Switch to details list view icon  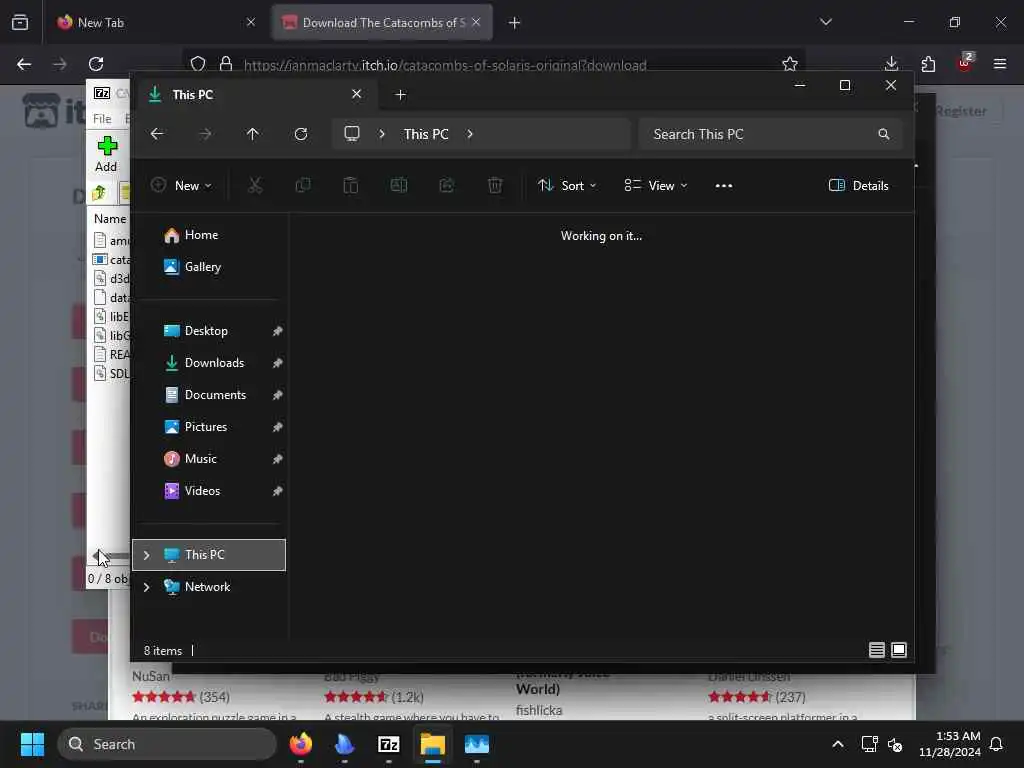pyautogui.click(x=876, y=650)
